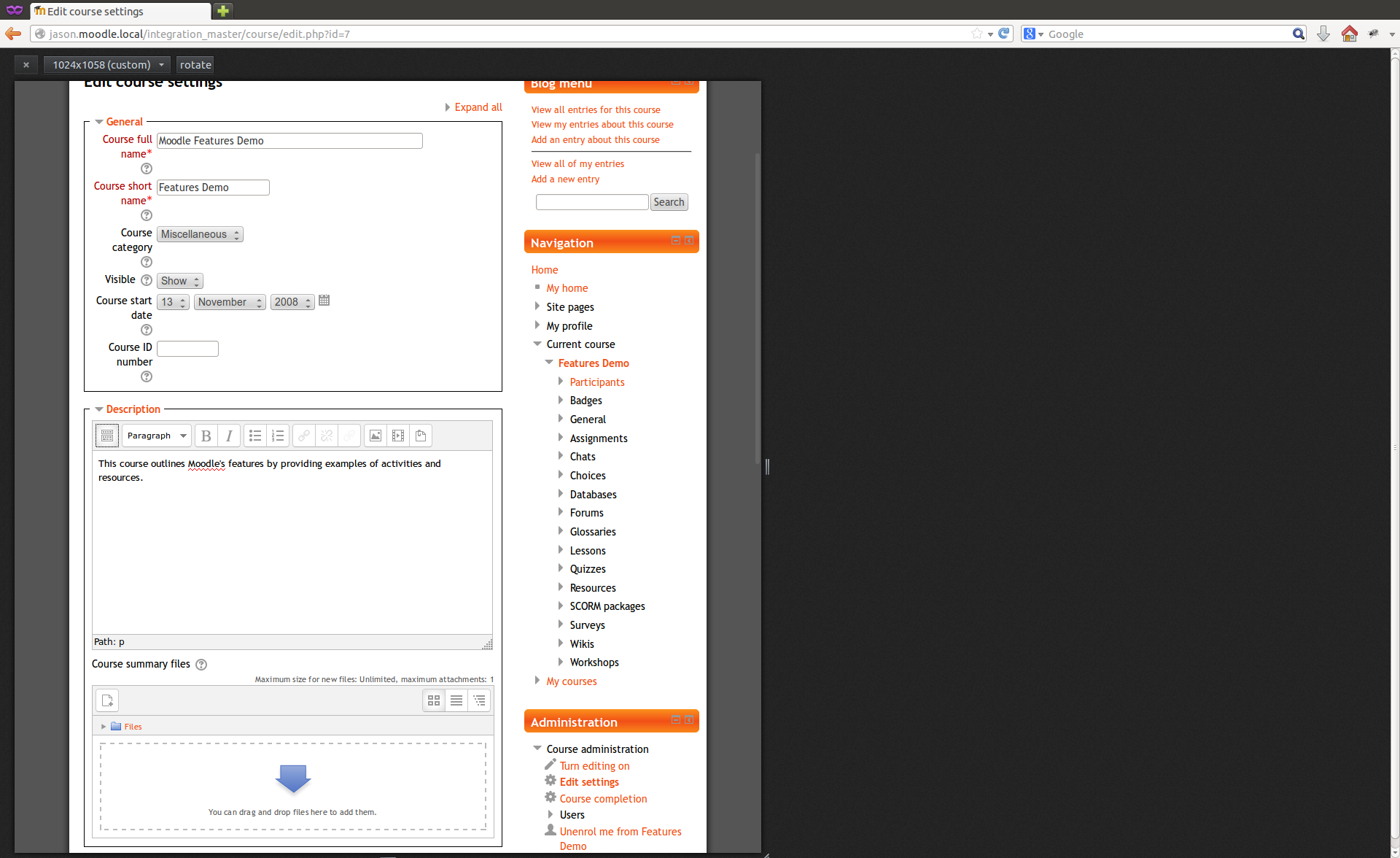Bookmark this page with the star icon
Viewport: 1400px width, 858px height.
(x=977, y=34)
